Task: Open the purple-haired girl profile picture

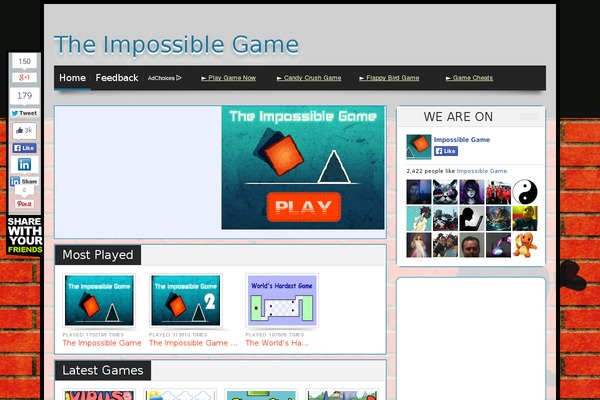Action: tap(472, 192)
